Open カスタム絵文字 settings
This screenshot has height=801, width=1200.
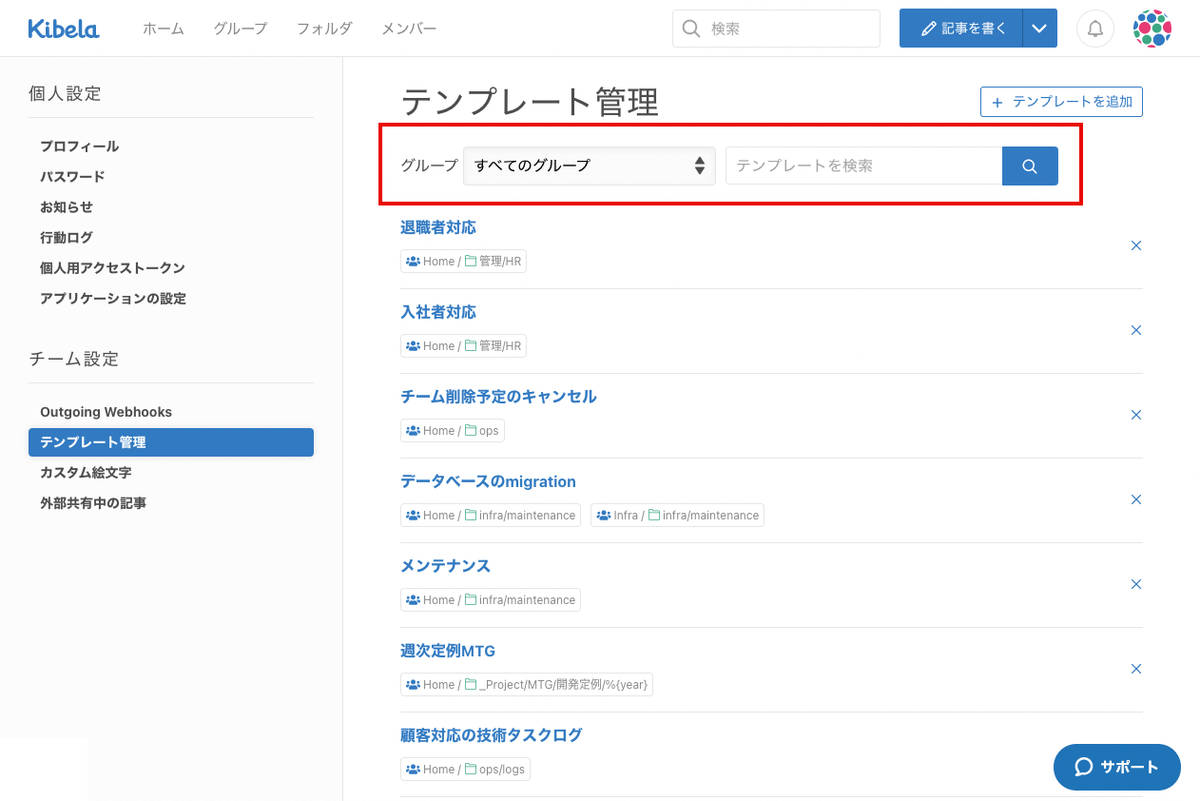(x=85, y=472)
